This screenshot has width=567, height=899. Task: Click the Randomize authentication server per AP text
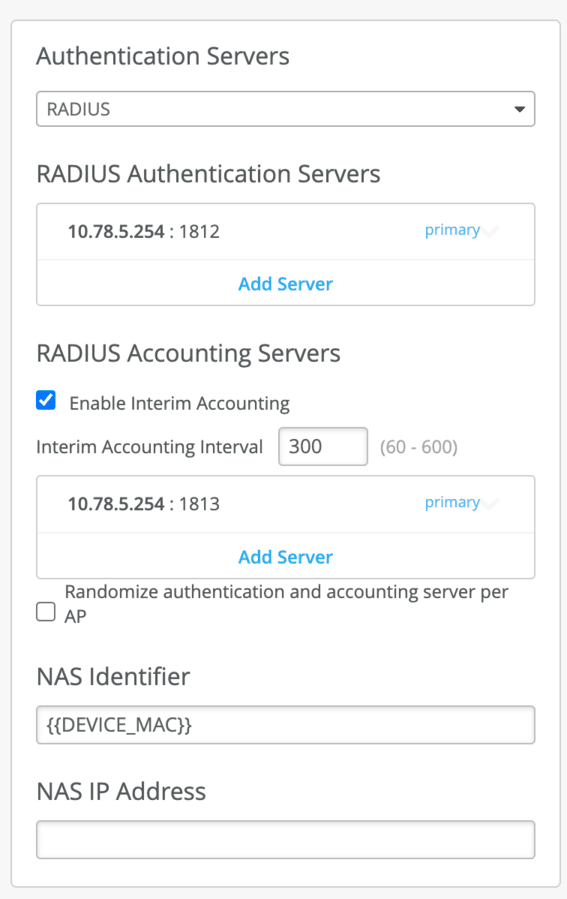point(286,604)
